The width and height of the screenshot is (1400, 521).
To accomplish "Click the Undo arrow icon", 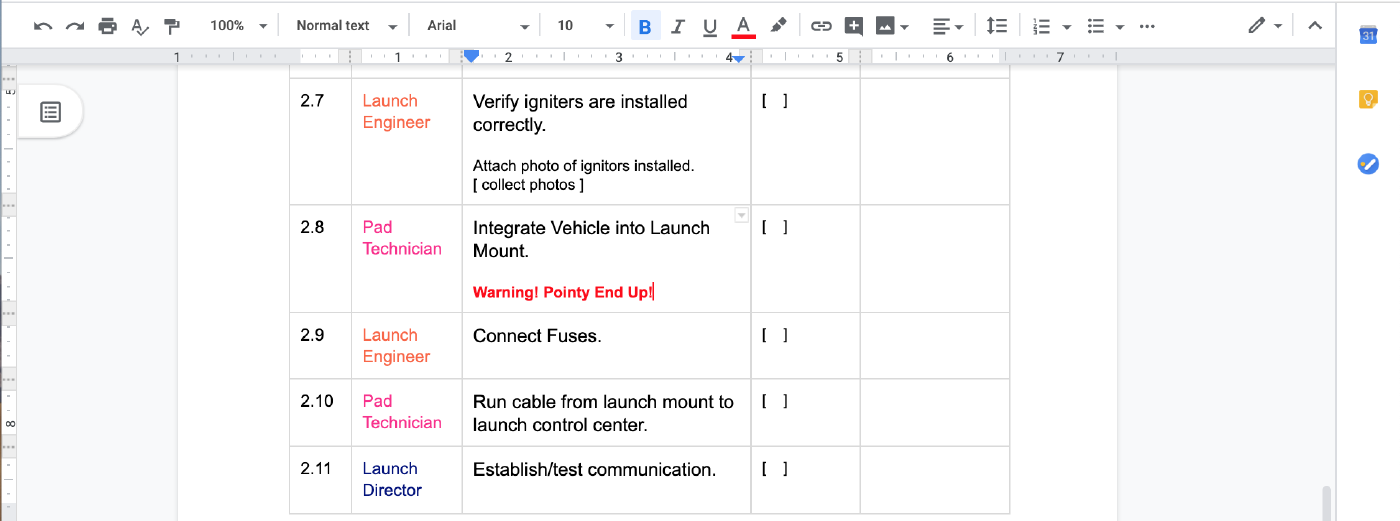I will pyautogui.click(x=42, y=26).
